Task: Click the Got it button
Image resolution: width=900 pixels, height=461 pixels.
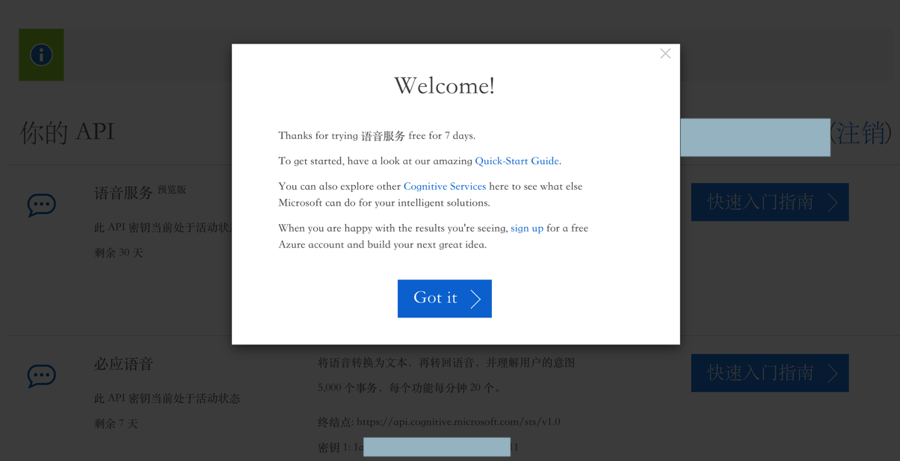Action: point(444,299)
